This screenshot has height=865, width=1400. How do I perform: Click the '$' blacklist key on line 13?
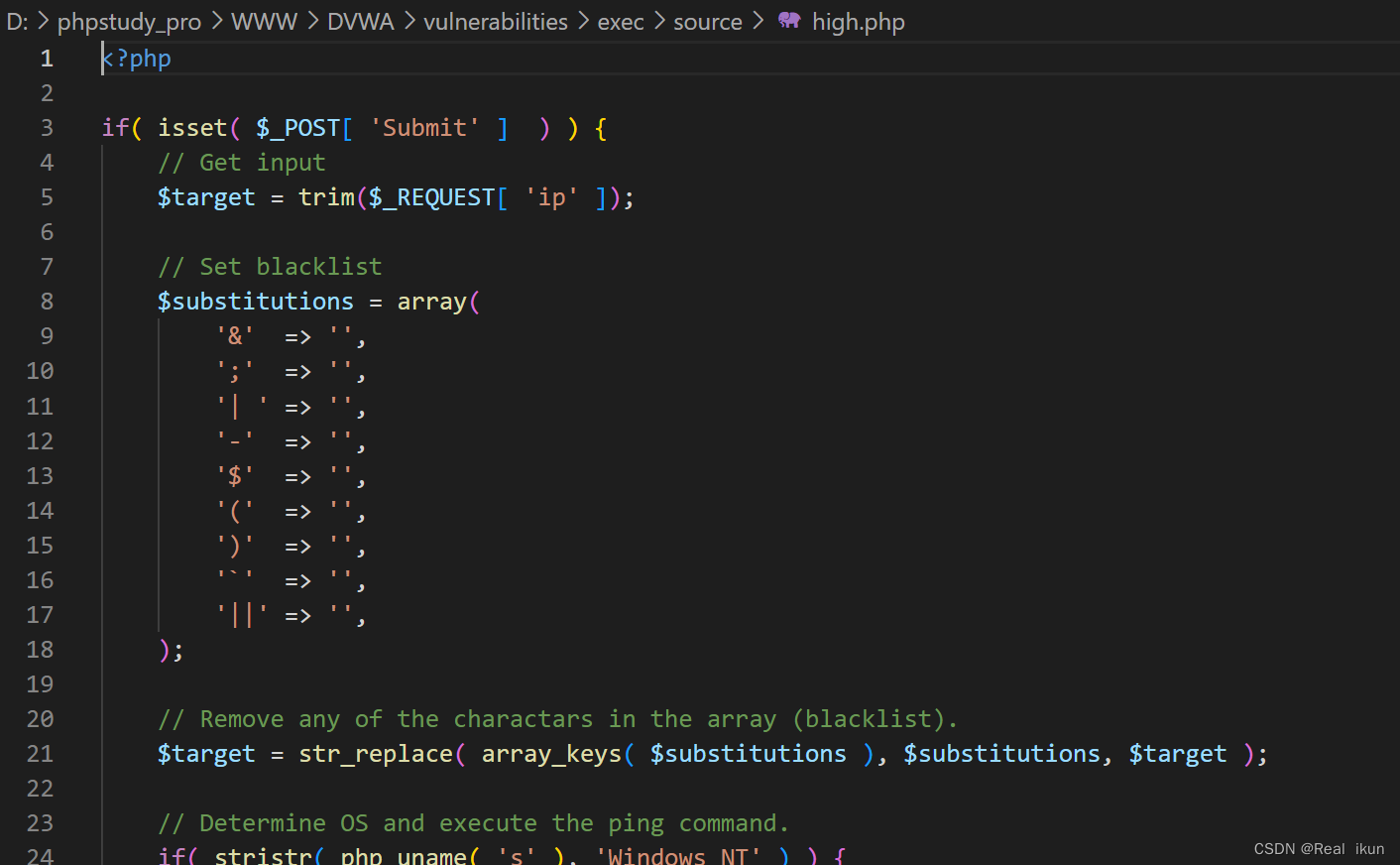pyautogui.click(x=235, y=476)
